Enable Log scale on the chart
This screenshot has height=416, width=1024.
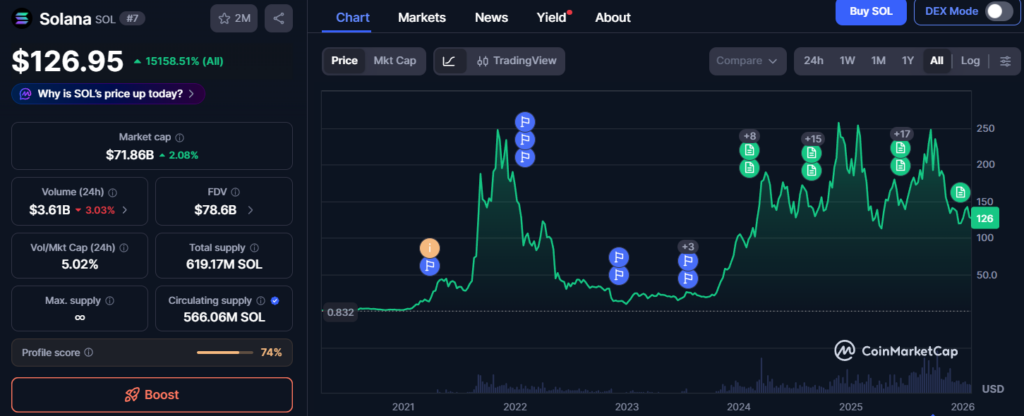tap(970, 61)
